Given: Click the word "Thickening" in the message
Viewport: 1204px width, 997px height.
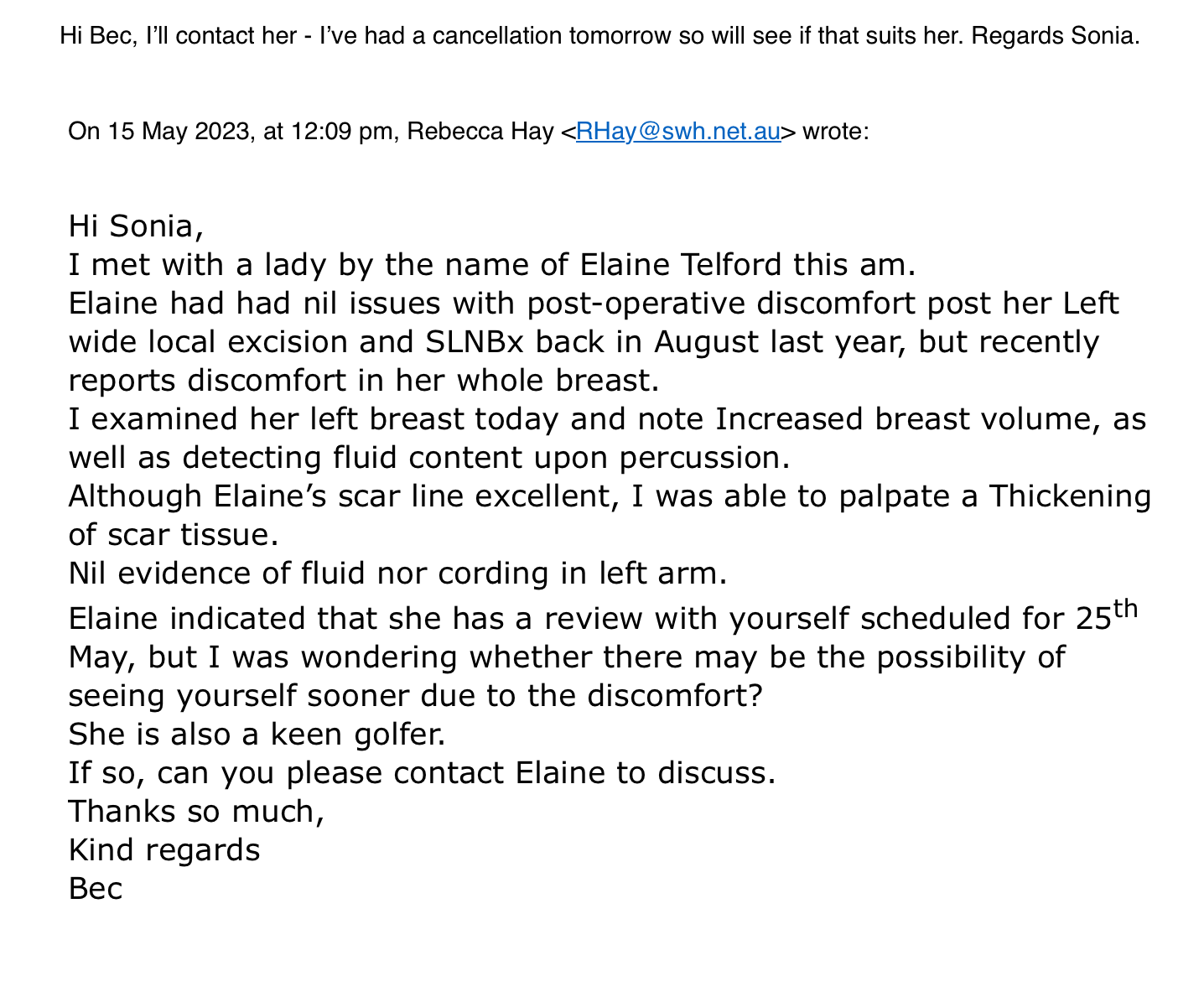Looking at the screenshot, I should click(x=1070, y=496).
